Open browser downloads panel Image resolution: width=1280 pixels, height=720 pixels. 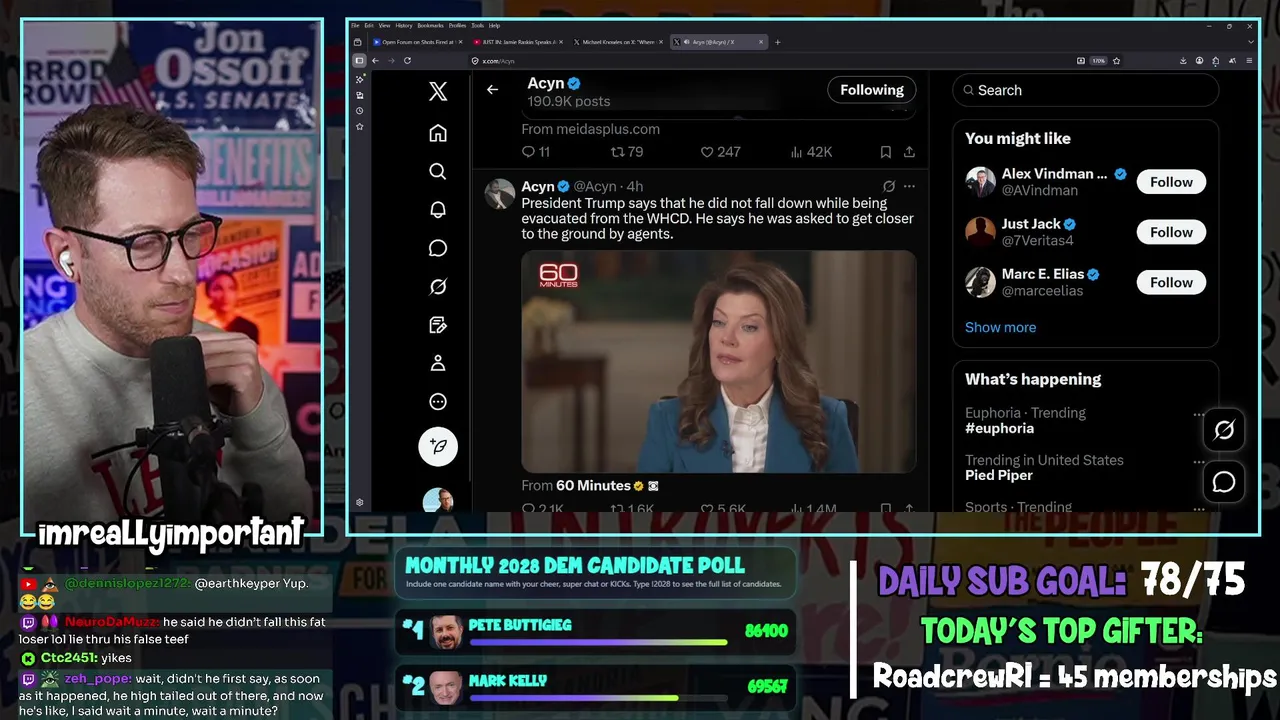click(x=1183, y=61)
